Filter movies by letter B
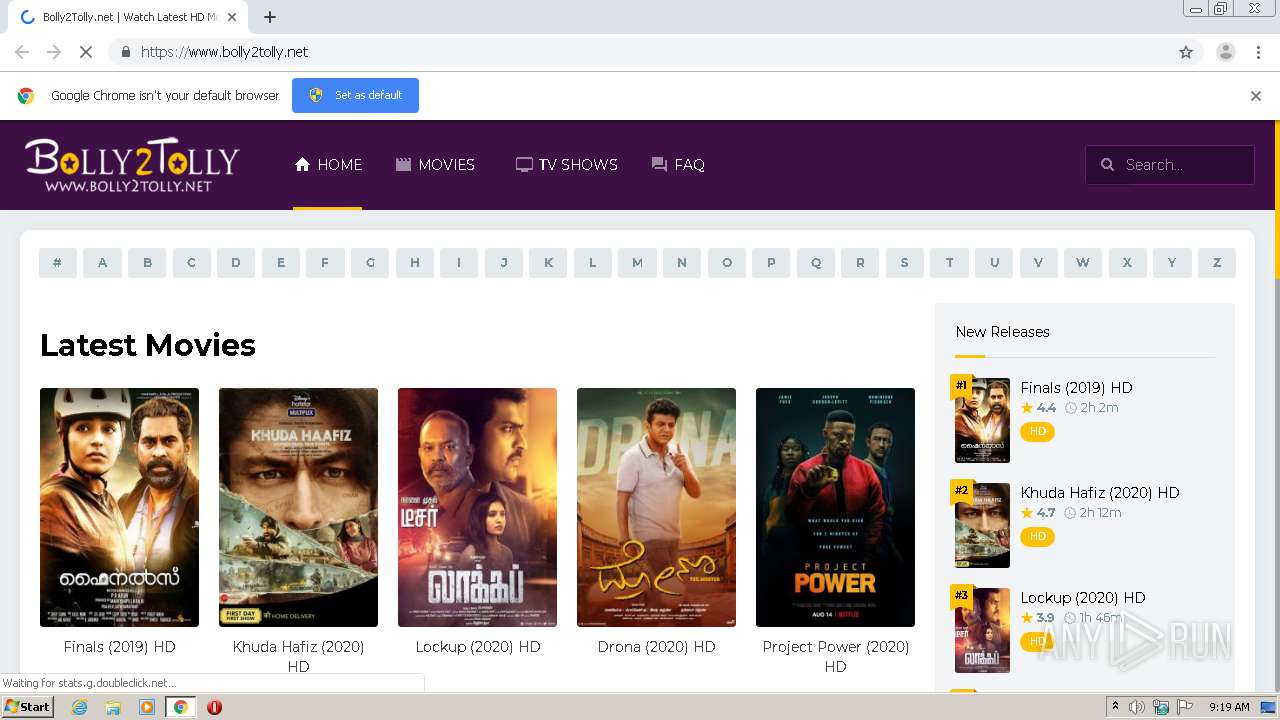The image size is (1280, 720). [147, 263]
